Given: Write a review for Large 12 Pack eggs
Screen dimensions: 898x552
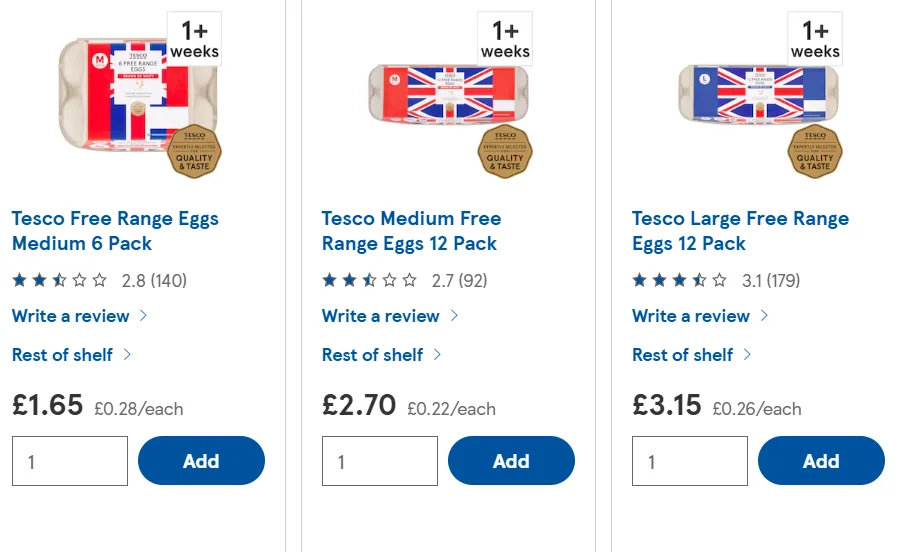Looking at the screenshot, I should pyautogui.click(x=700, y=316).
